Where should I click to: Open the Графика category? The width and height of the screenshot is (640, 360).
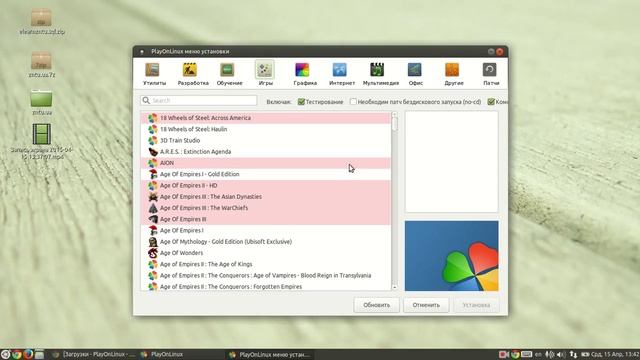tap(305, 74)
